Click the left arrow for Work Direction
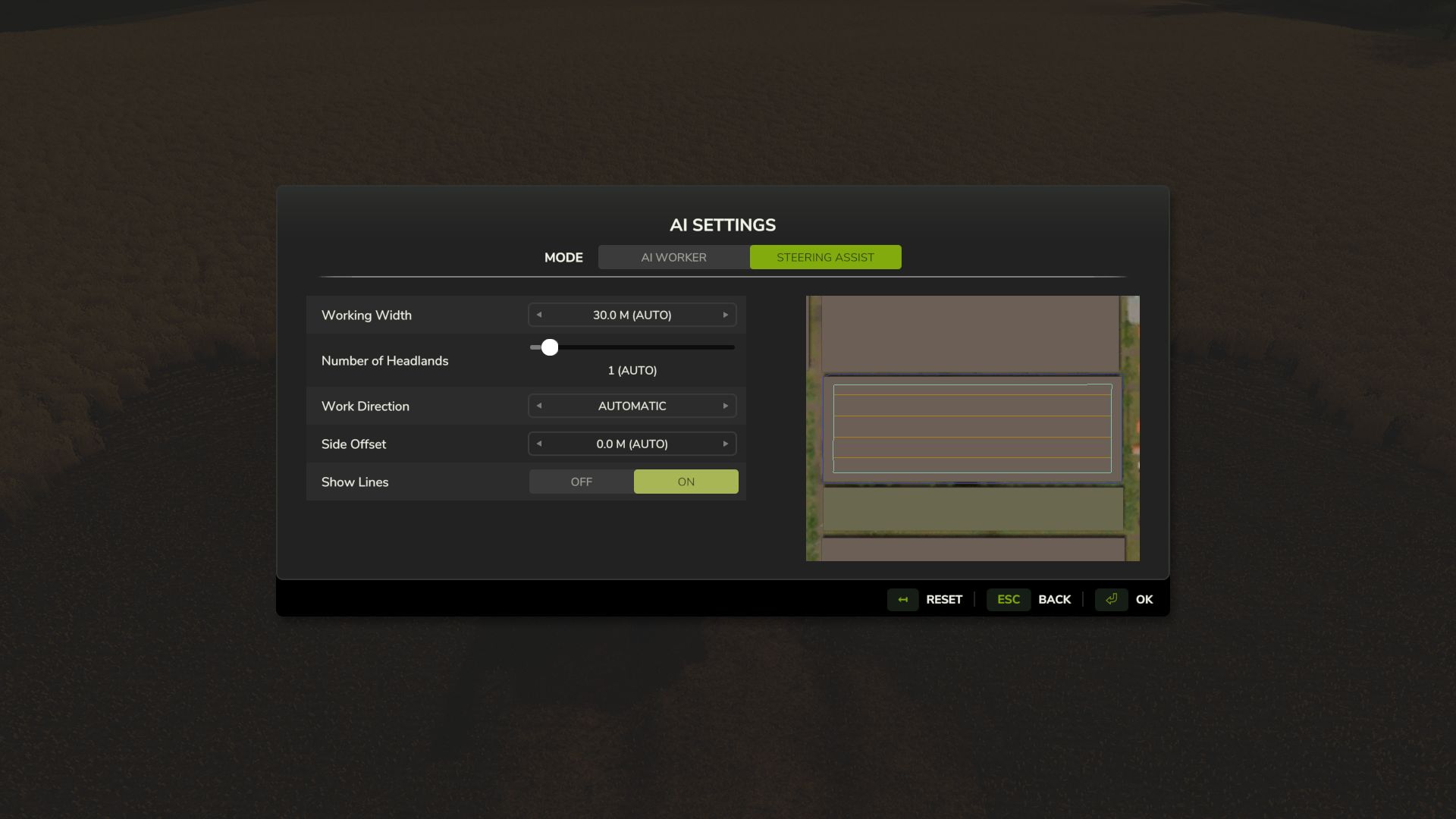This screenshot has height=819, width=1456. (540, 405)
